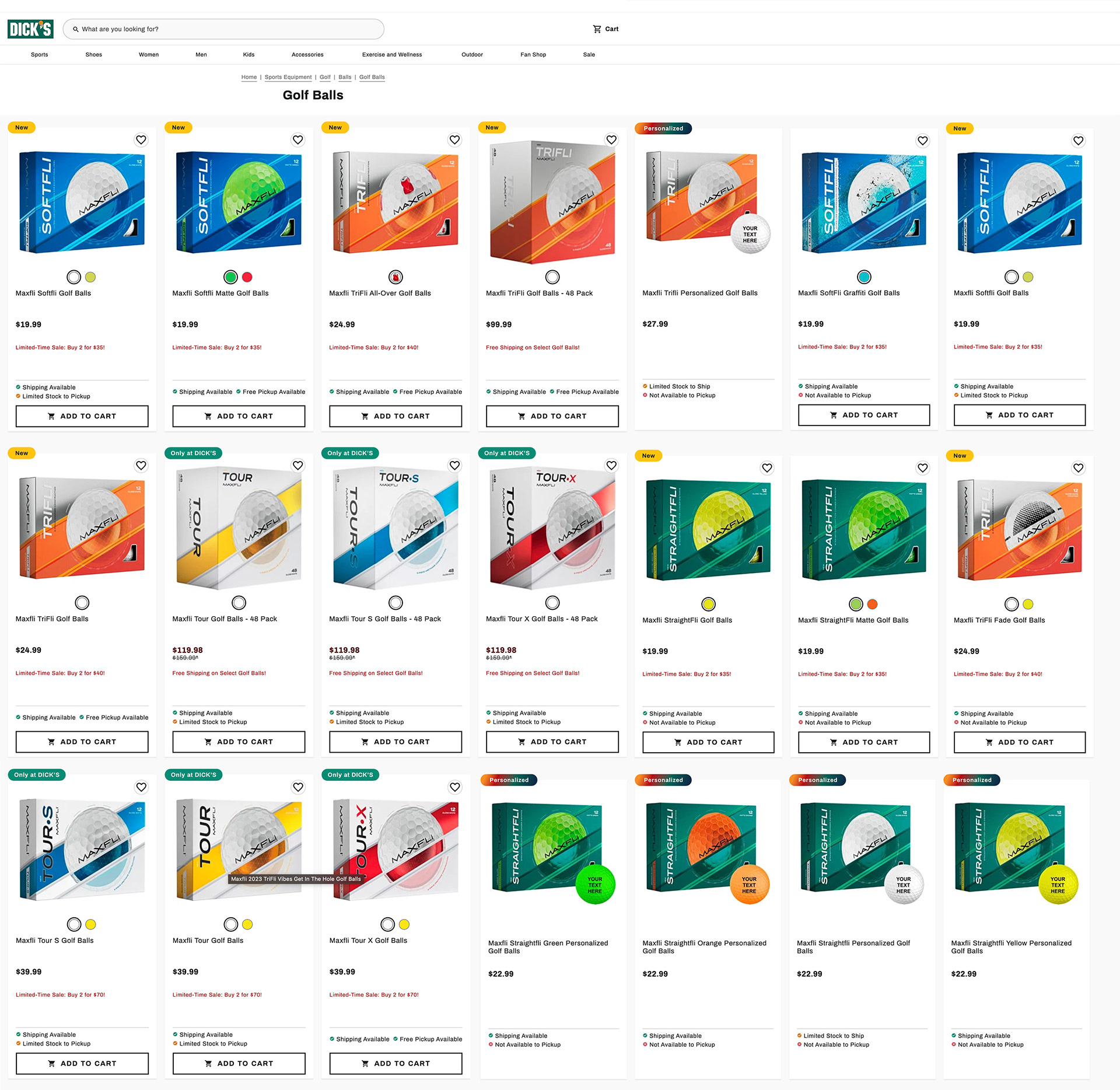Add Maxfli StraightFli Matte to cart
This screenshot has height=1090, width=1120.
coord(864,742)
